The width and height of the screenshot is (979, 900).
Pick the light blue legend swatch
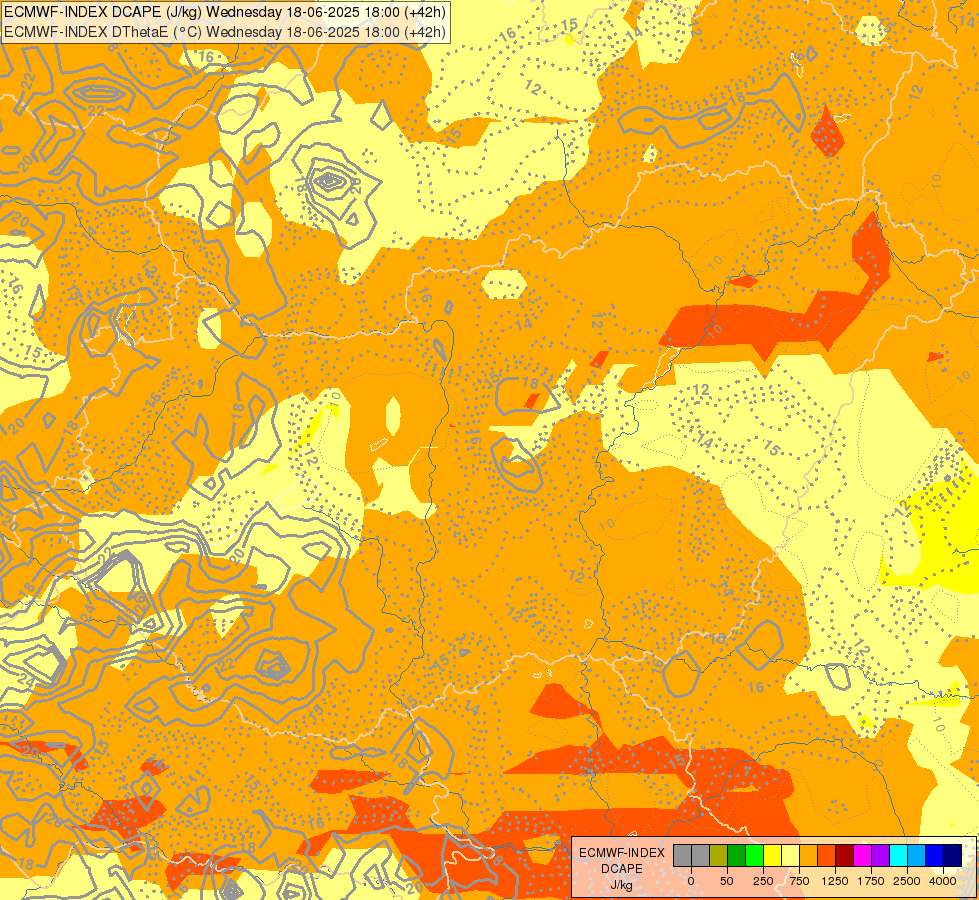point(917,855)
